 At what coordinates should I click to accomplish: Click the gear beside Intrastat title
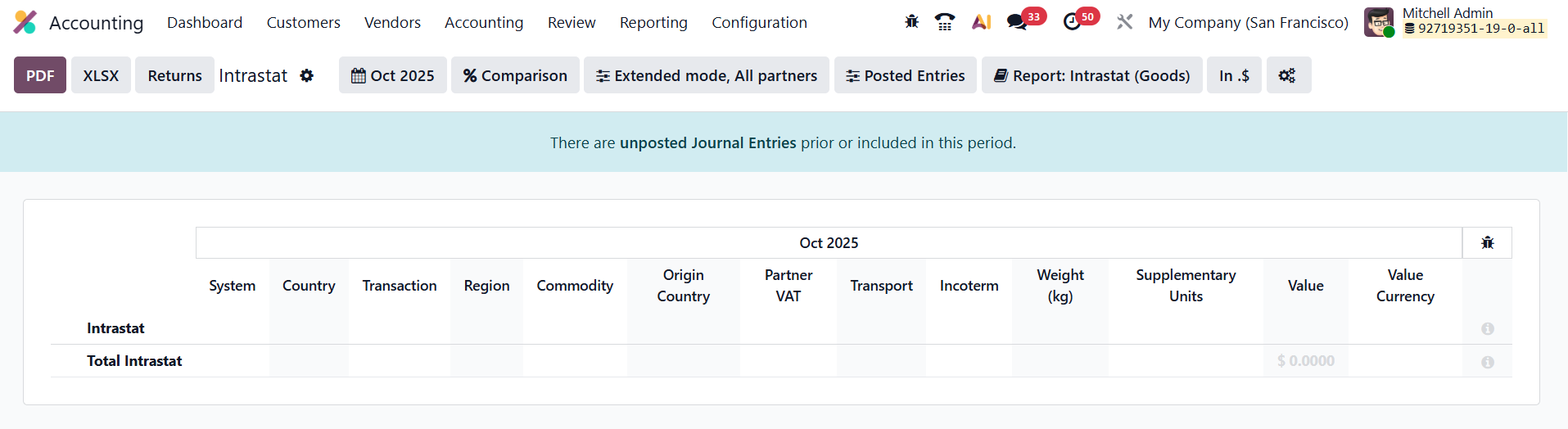pos(307,75)
